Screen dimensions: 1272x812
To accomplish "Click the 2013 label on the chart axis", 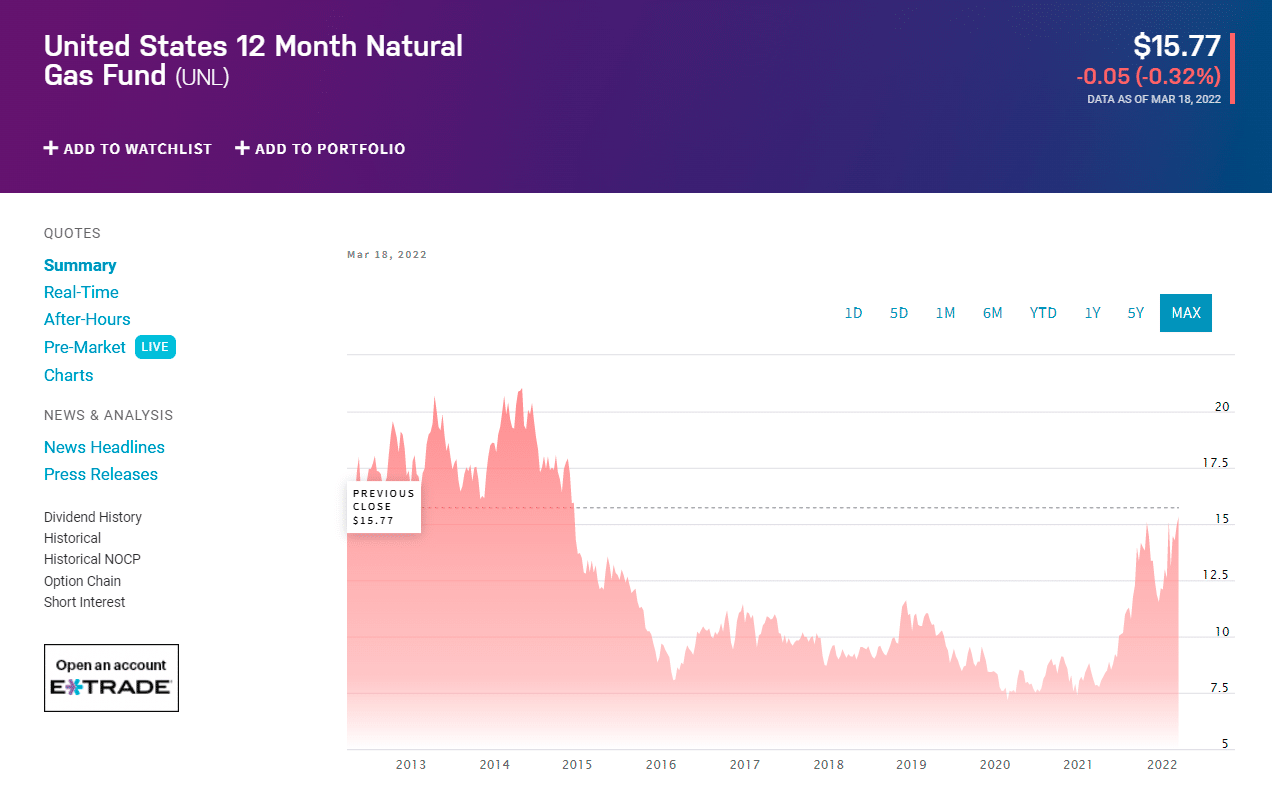I will pyautogui.click(x=411, y=765).
